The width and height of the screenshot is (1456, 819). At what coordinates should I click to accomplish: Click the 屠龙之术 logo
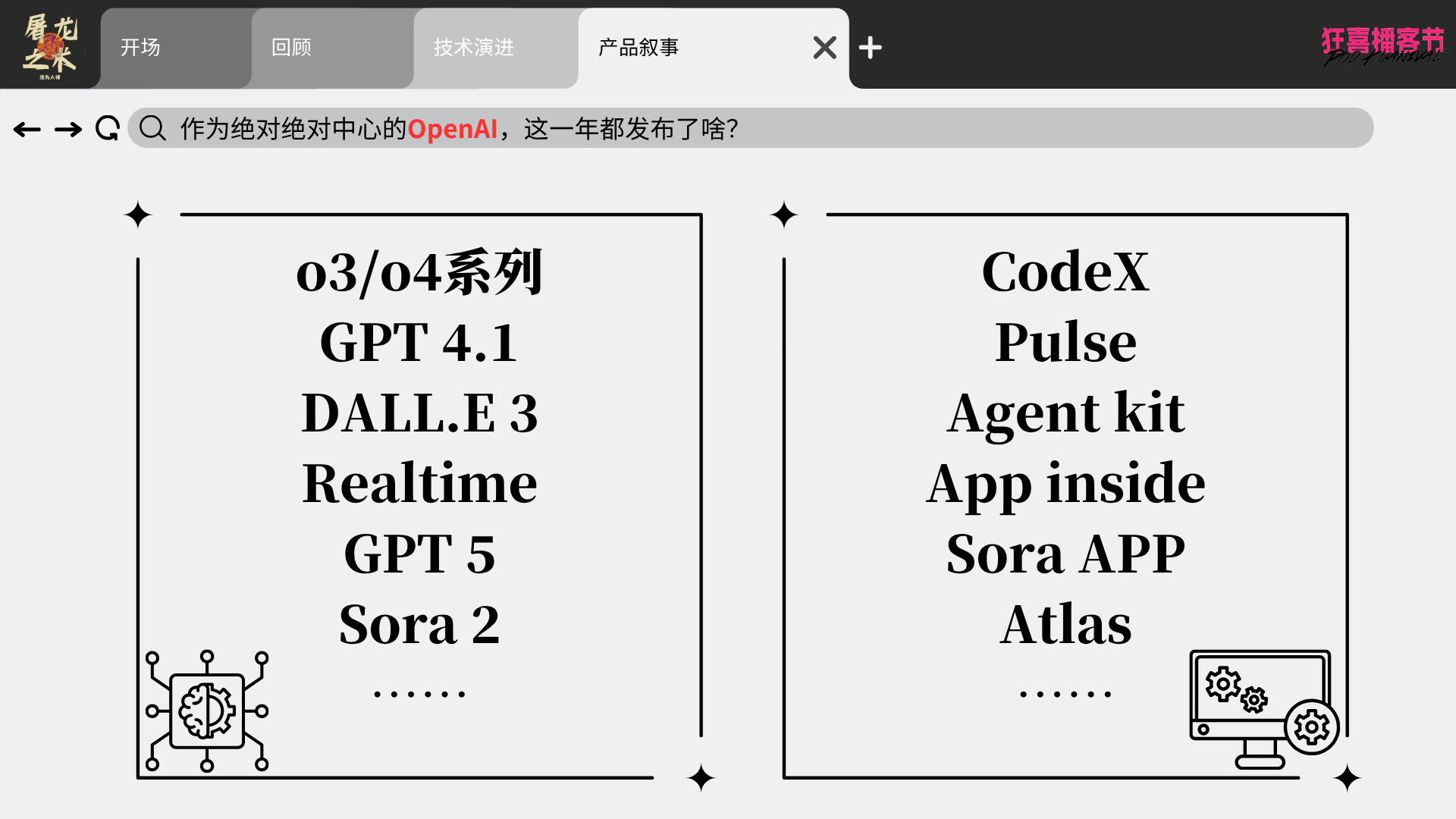click(x=50, y=45)
